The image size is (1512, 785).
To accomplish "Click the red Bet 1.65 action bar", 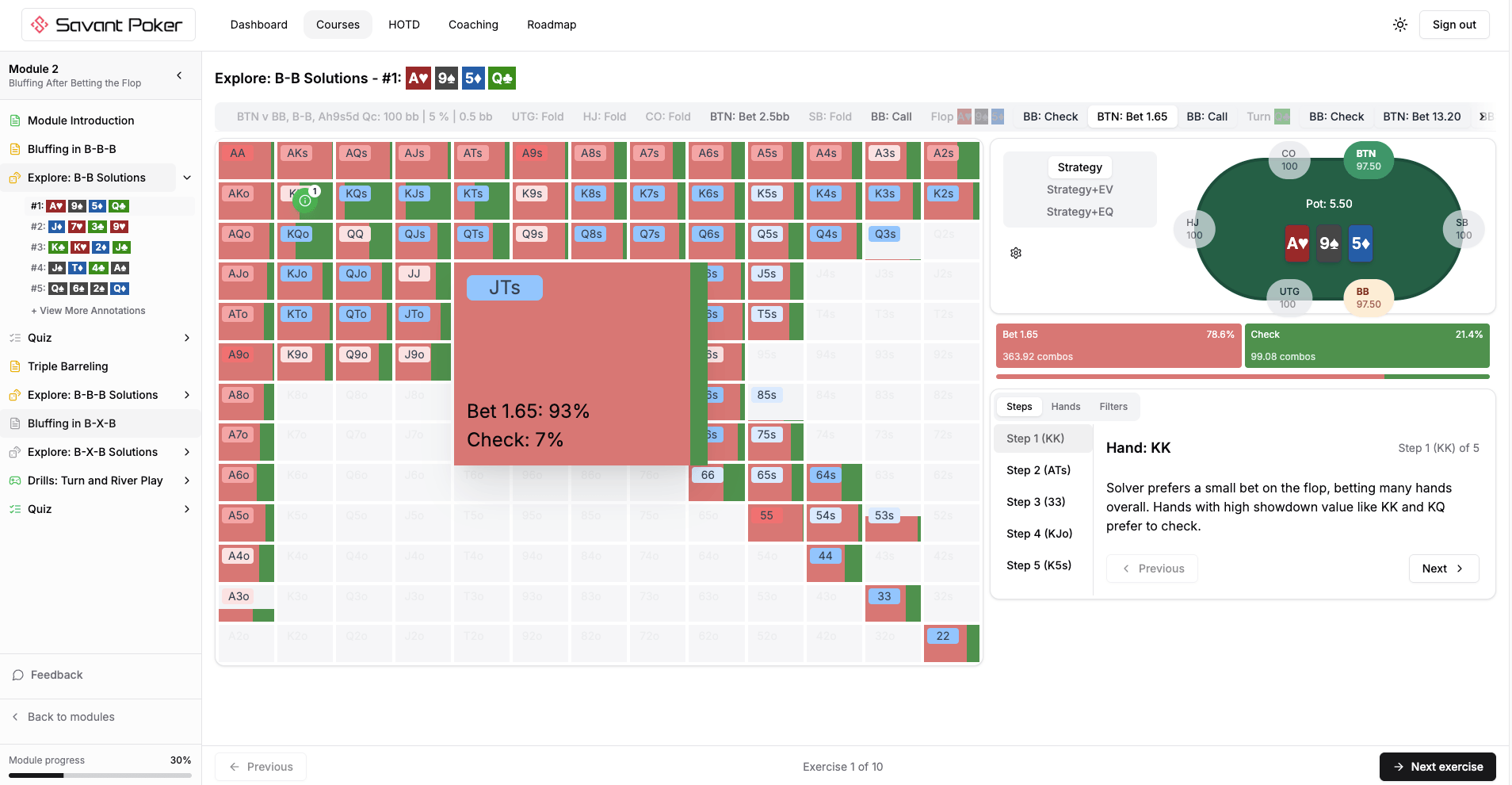I will pyautogui.click(x=1117, y=346).
